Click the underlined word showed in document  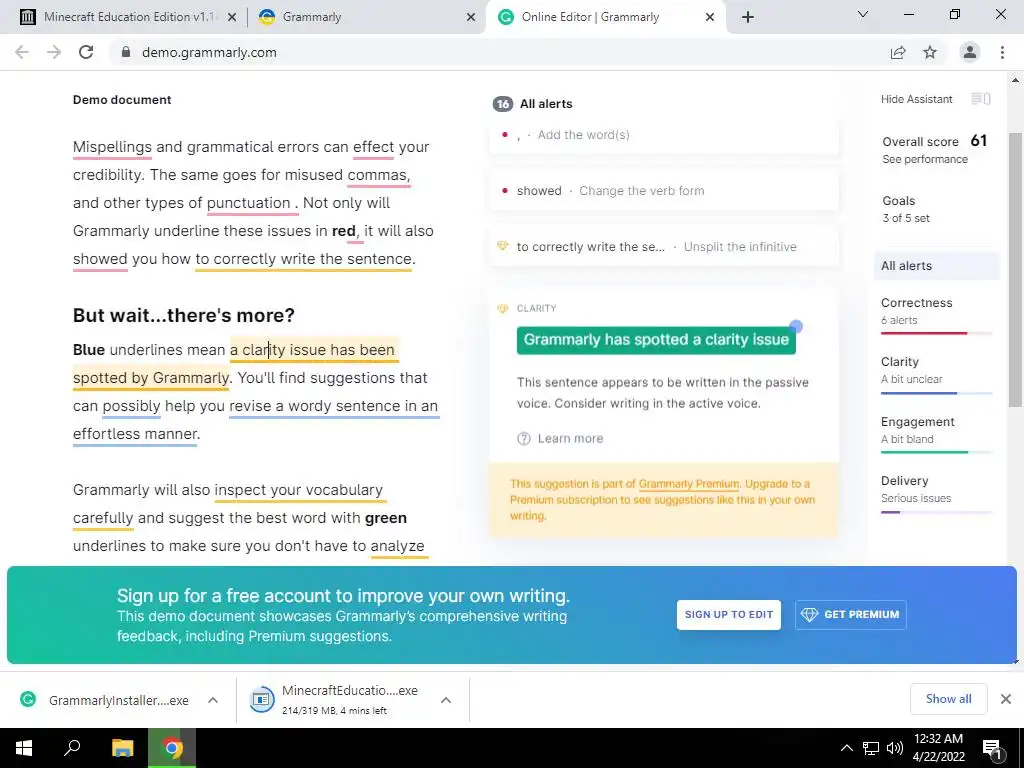pyautogui.click(x=100, y=259)
